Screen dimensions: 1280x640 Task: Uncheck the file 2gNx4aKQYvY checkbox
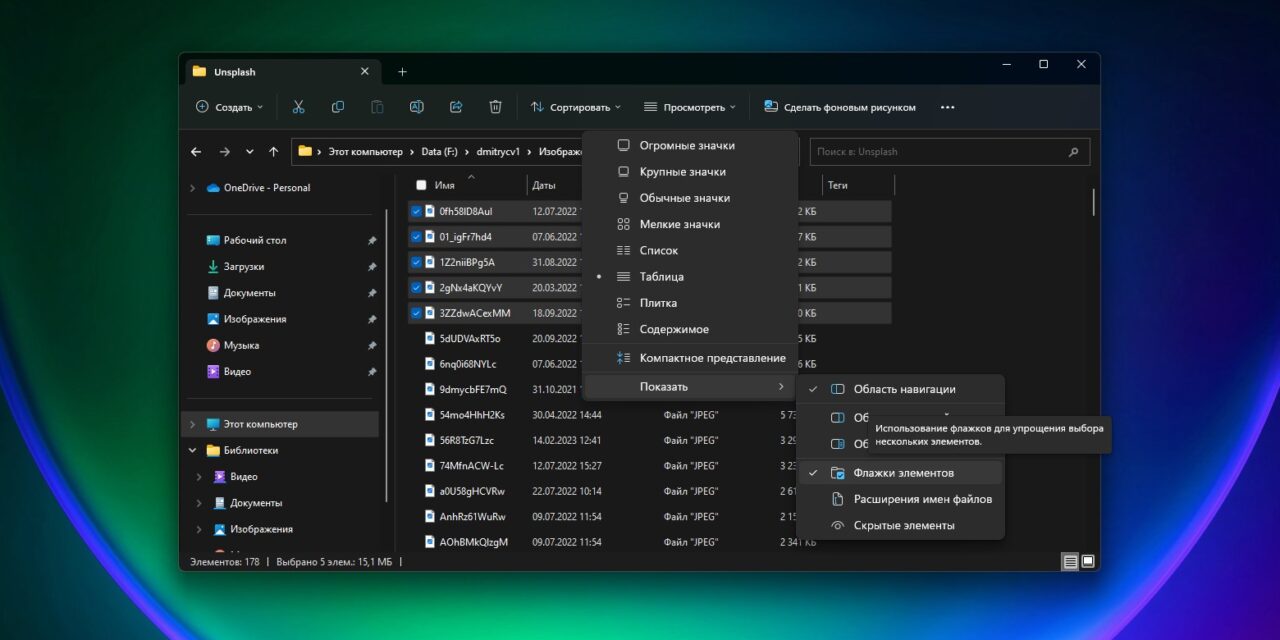coord(416,287)
